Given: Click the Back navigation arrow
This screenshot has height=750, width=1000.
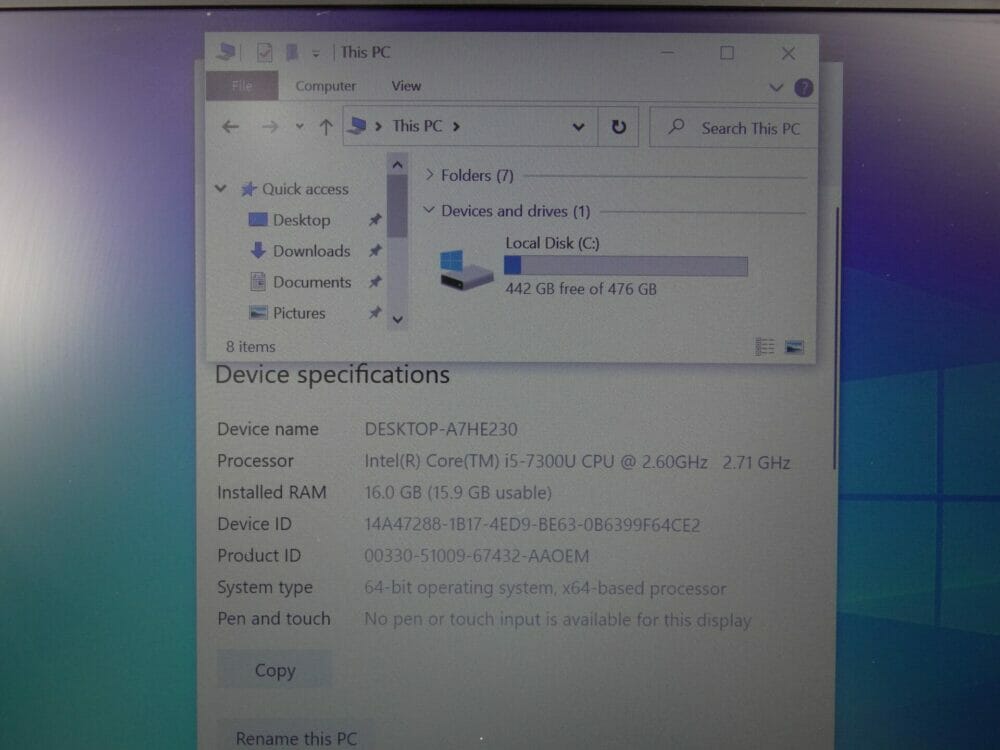Looking at the screenshot, I should [x=230, y=127].
